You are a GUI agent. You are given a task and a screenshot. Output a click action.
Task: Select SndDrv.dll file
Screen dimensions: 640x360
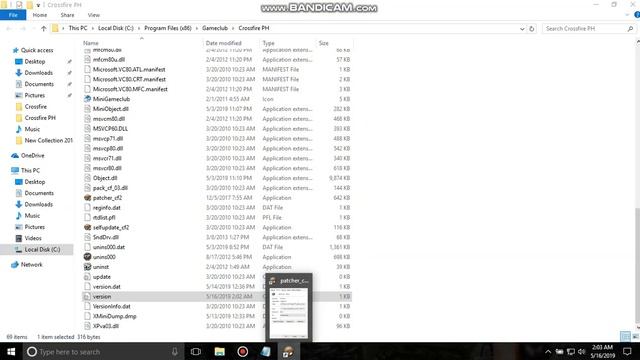click(x=106, y=237)
